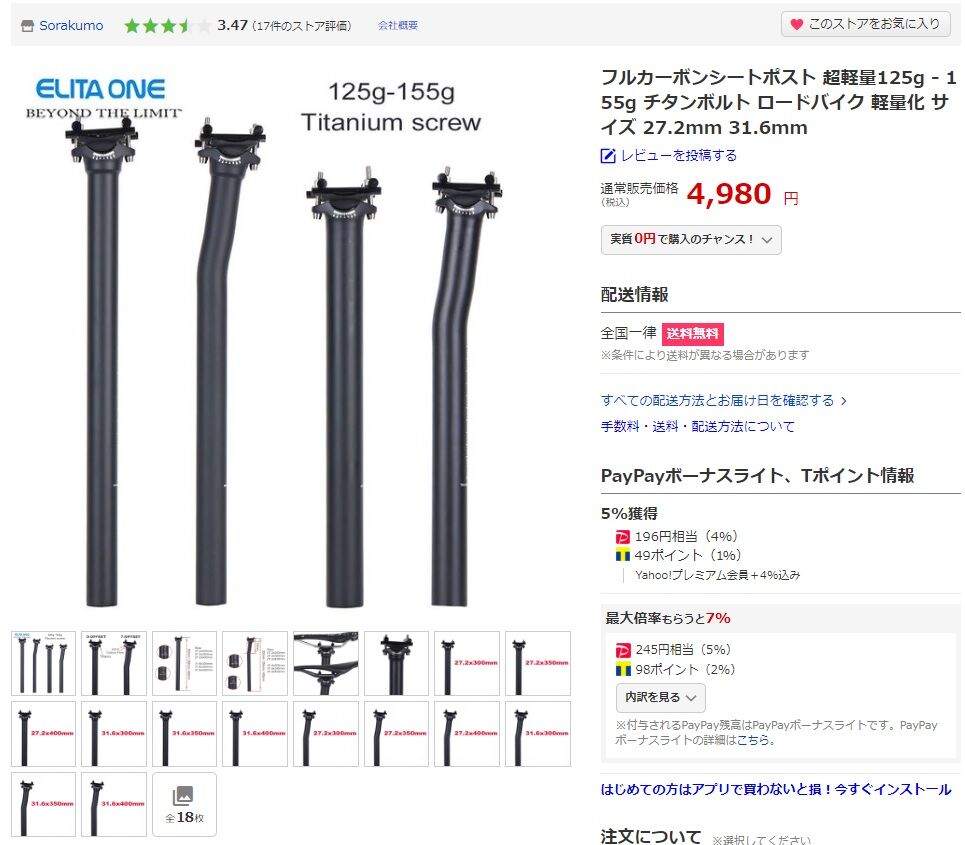Click the review pencil icon

pyautogui.click(x=607, y=156)
